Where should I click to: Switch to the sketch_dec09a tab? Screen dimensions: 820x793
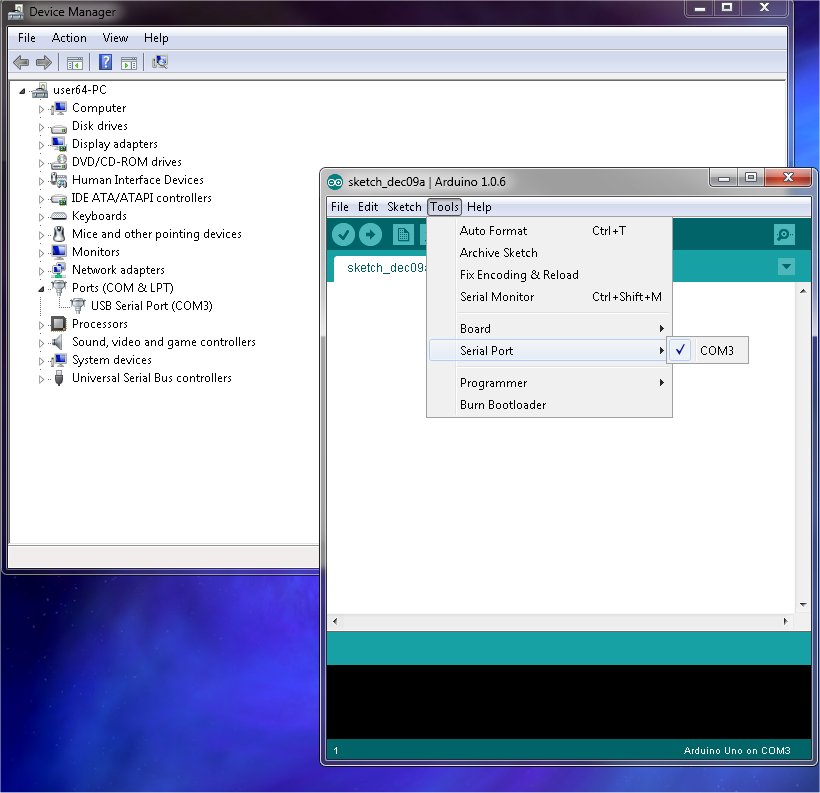[x=381, y=268]
